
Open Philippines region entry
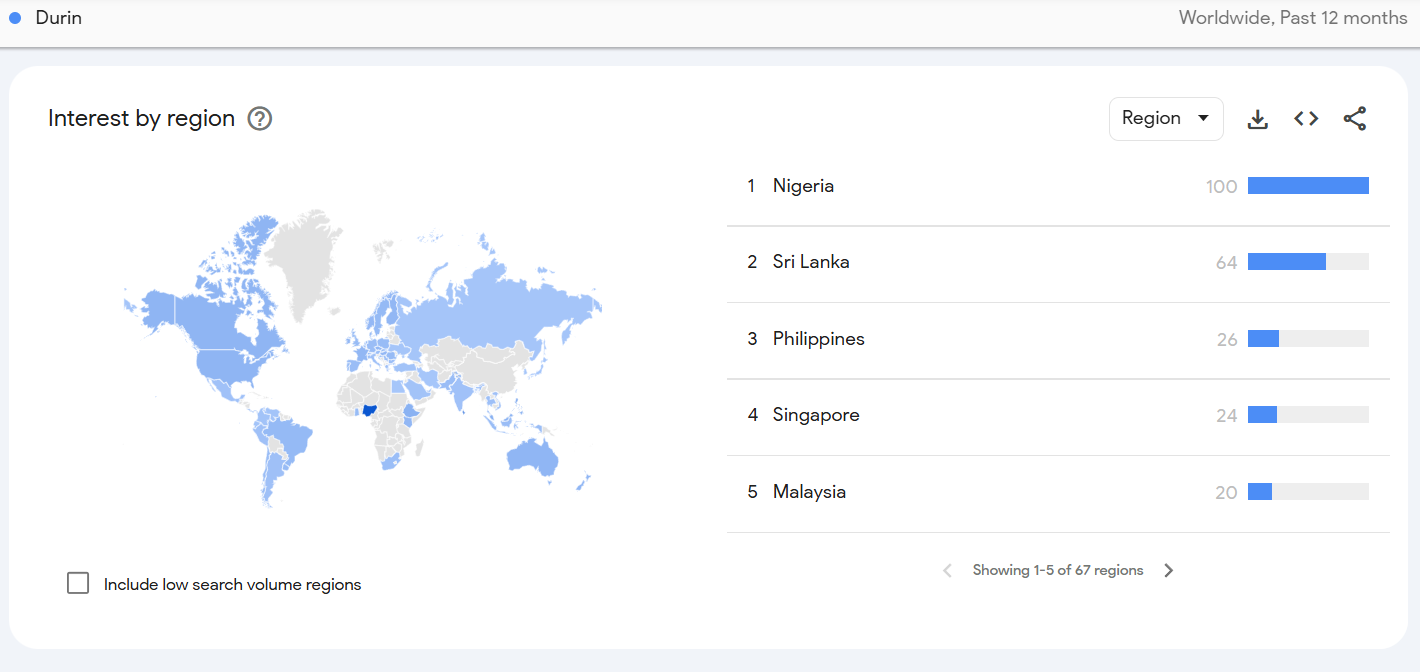pos(1058,340)
